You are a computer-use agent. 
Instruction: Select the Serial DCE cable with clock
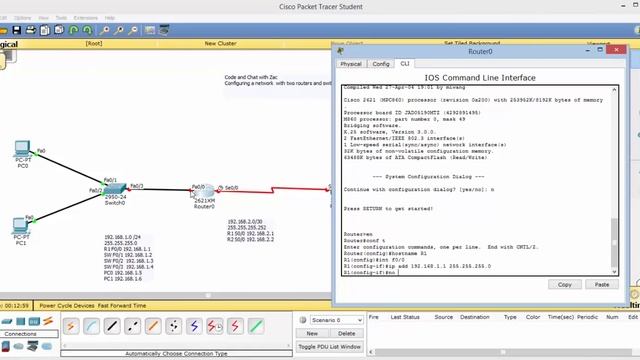215,326
